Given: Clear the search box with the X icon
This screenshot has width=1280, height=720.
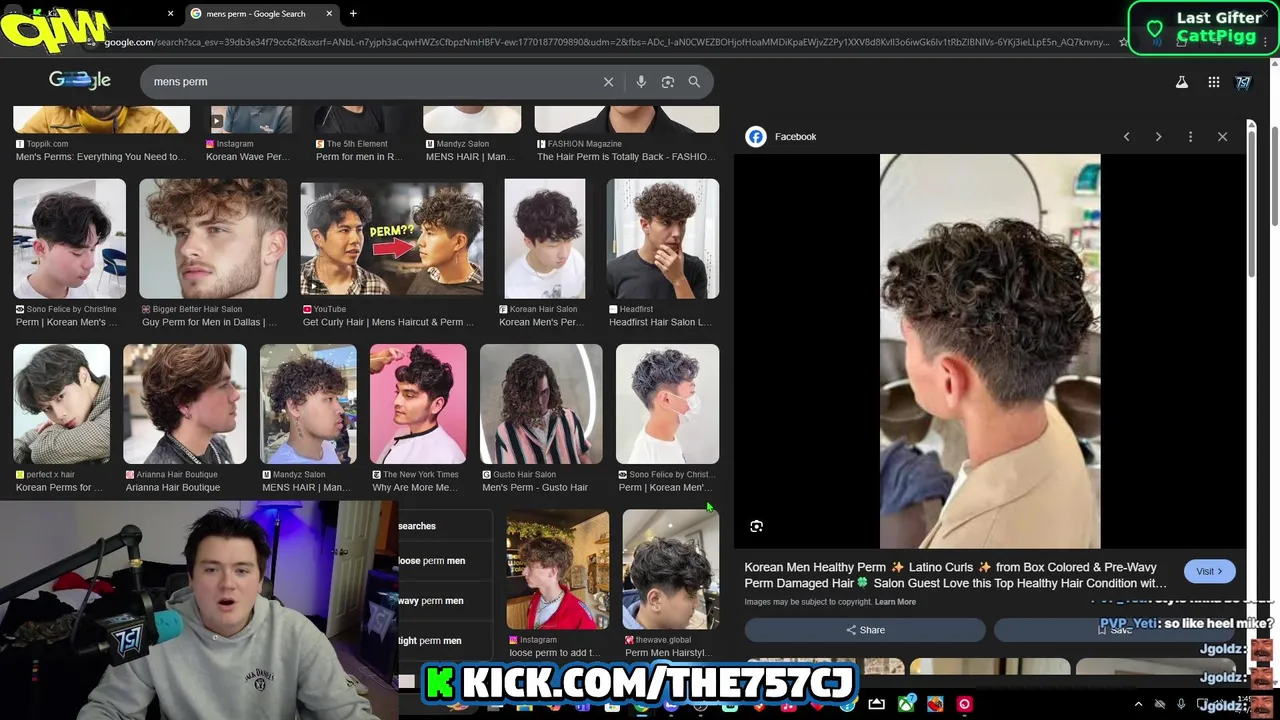Looking at the screenshot, I should tap(608, 82).
